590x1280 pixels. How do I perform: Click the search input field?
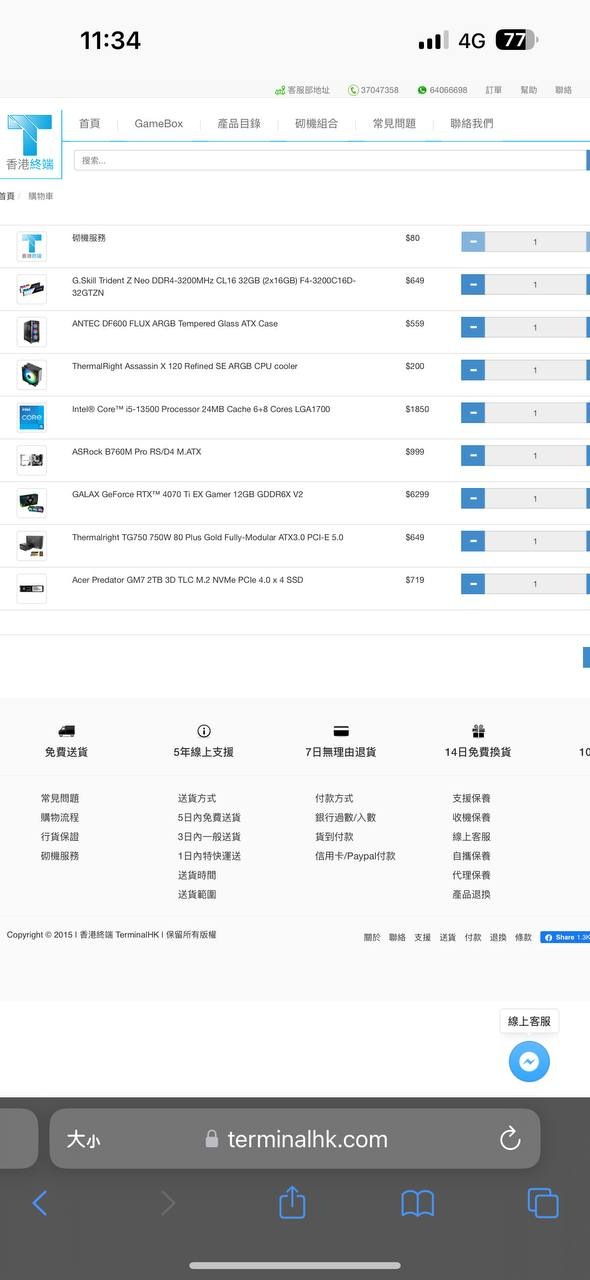pos(330,160)
